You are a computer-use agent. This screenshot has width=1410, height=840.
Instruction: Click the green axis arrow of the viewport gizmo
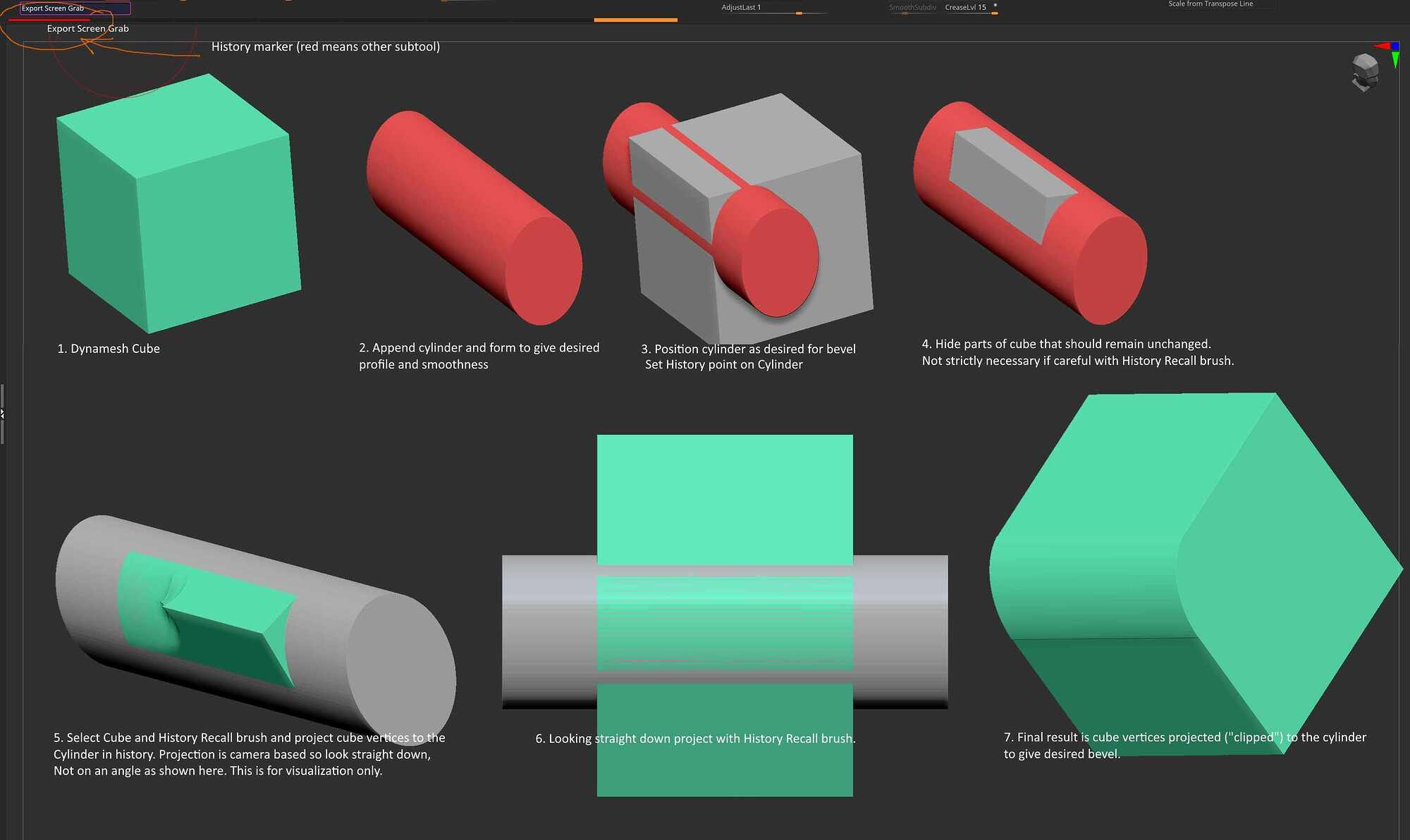pos(1395,59)
